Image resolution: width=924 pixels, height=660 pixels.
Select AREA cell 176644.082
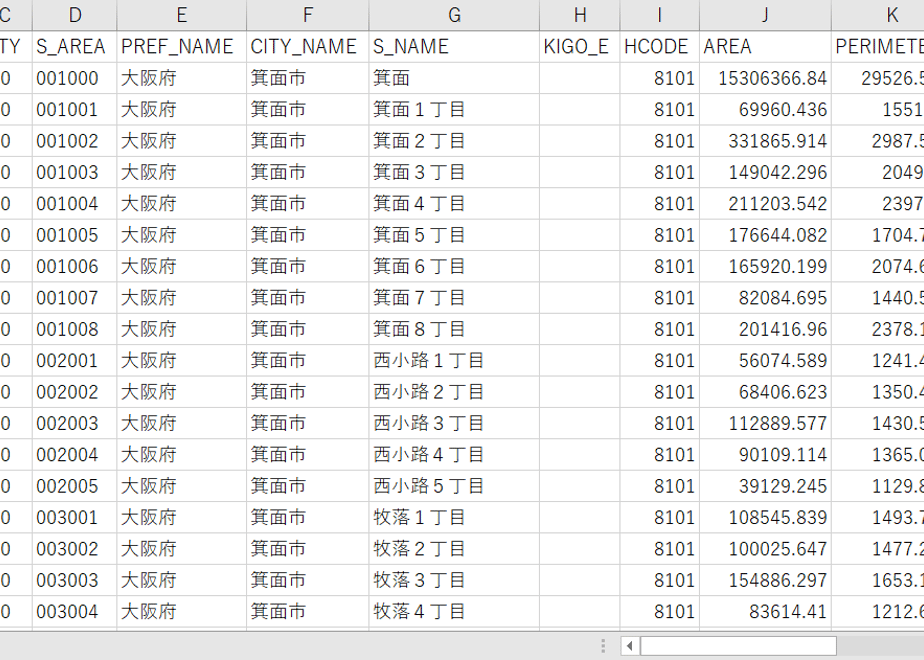point(765,235)
